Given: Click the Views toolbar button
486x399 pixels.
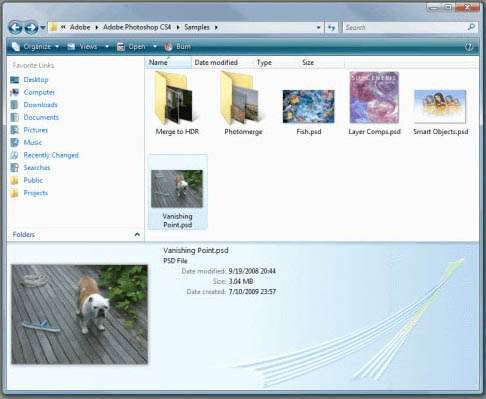Looking at the screenshot, I should click(83, 47).
